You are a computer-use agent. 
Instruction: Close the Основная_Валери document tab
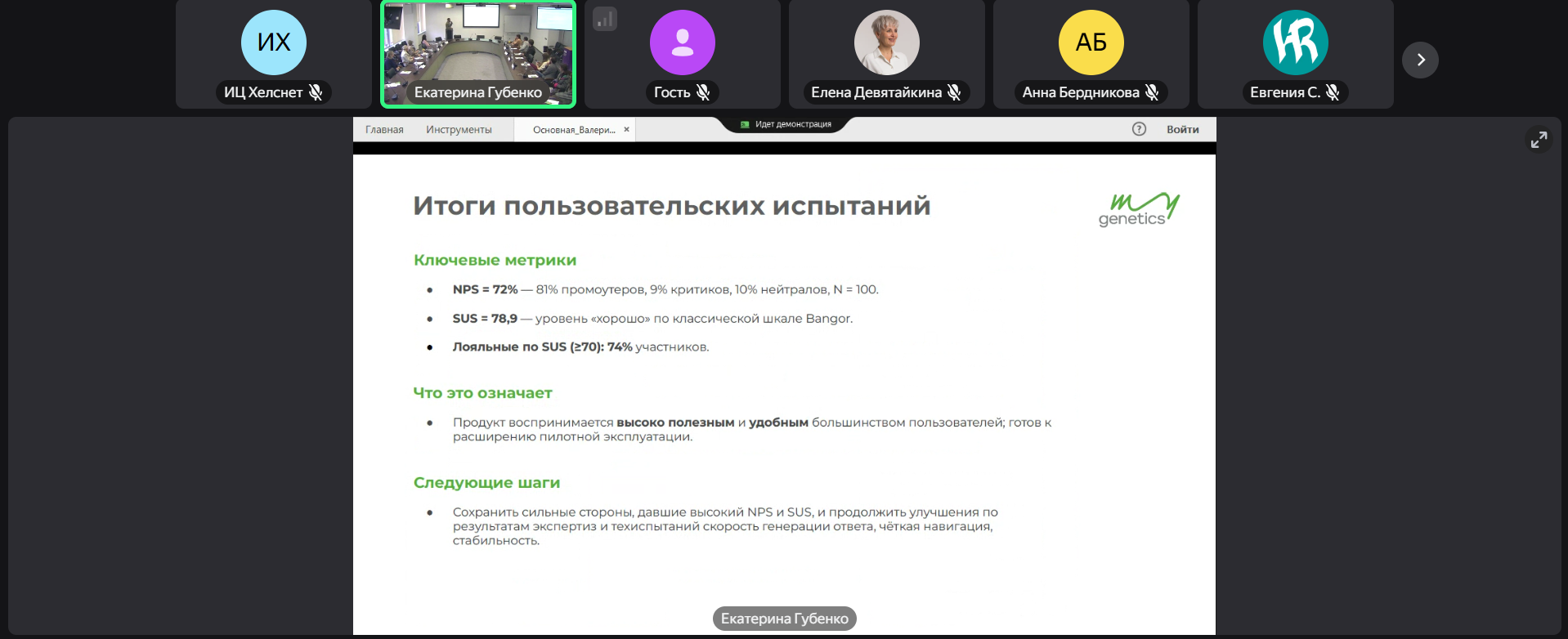point(627,129)
